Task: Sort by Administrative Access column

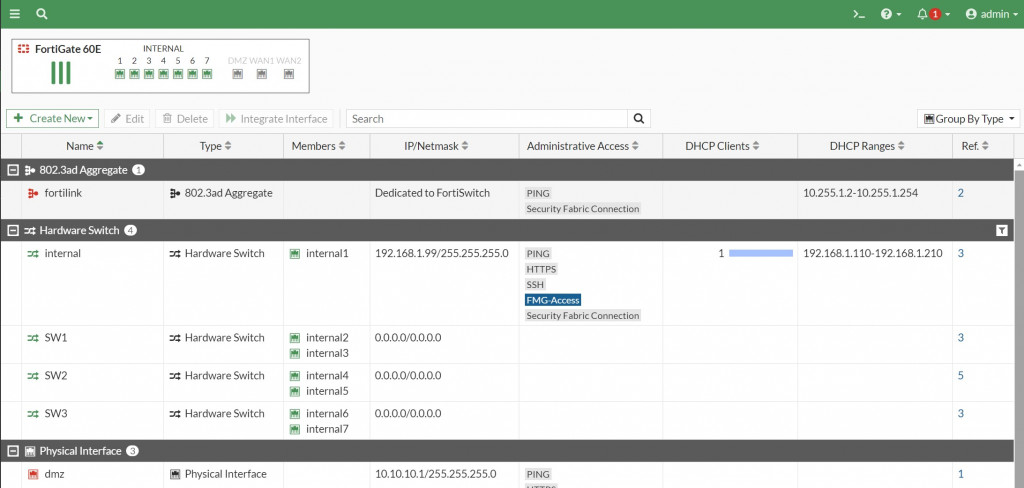Action: tap(583, 146)
